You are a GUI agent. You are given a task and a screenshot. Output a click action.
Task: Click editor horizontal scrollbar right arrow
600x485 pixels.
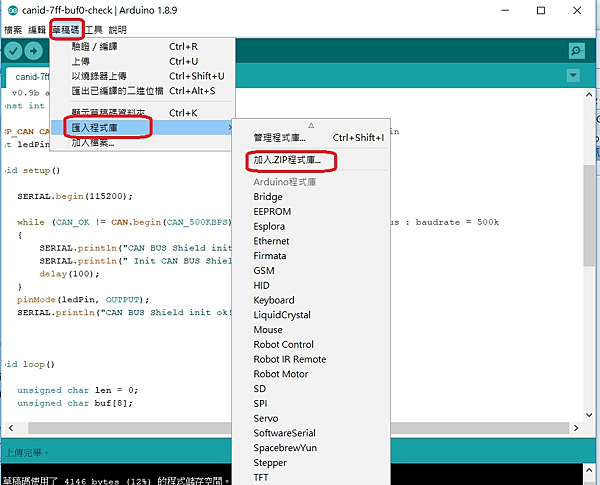point(576,428)
